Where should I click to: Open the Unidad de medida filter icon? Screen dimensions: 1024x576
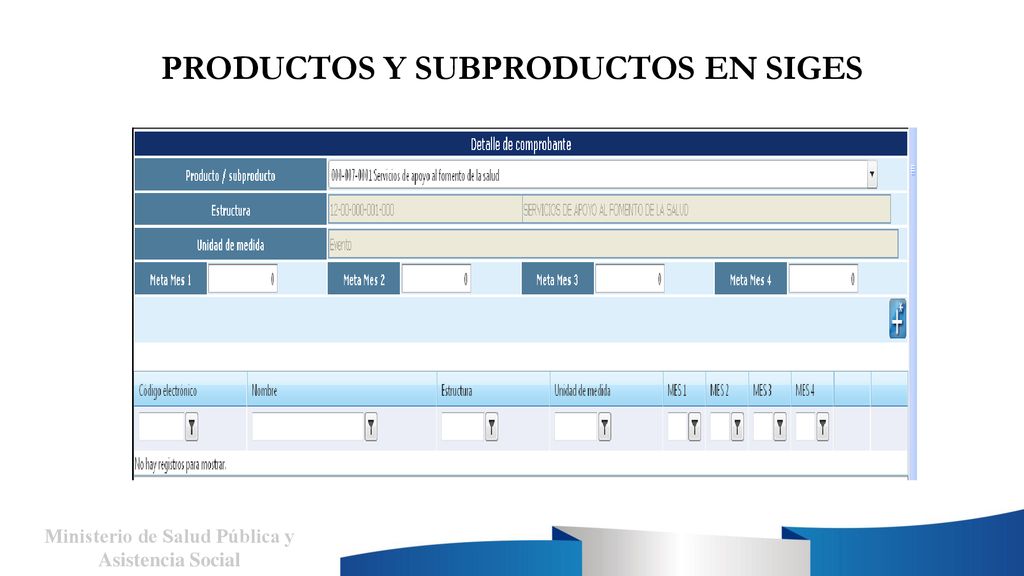(x=605, y=427)
